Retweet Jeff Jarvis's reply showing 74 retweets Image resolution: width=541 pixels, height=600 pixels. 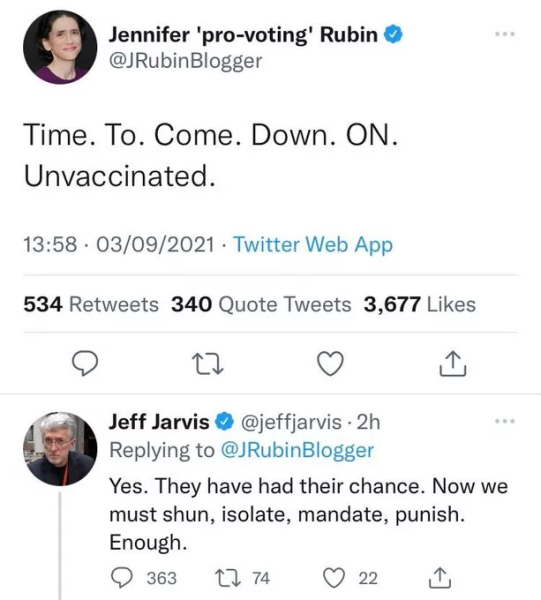tap(228, 578)
